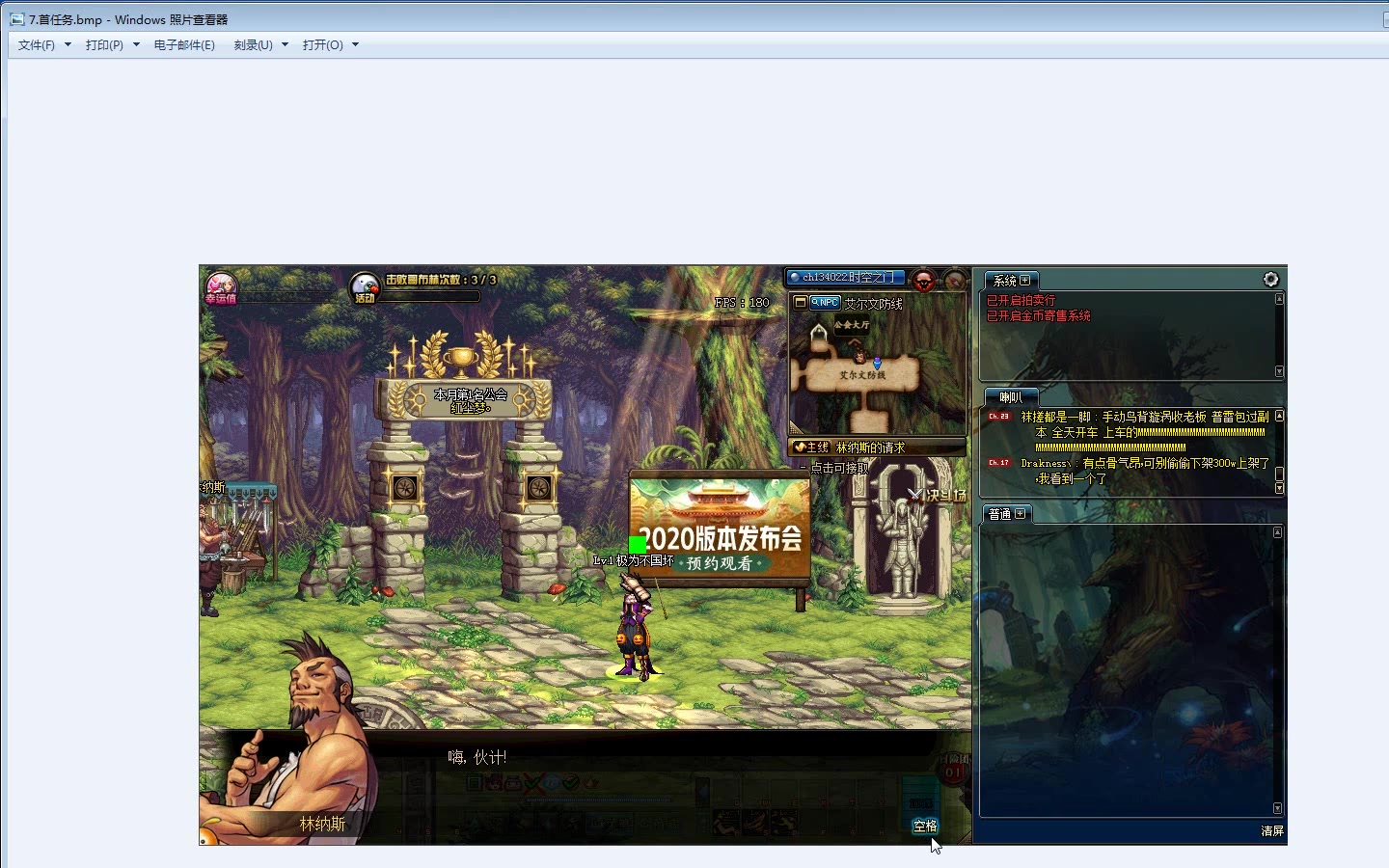1389x868 pixels.
Task: Click the blue player marker on minimap
Action: 877,364
